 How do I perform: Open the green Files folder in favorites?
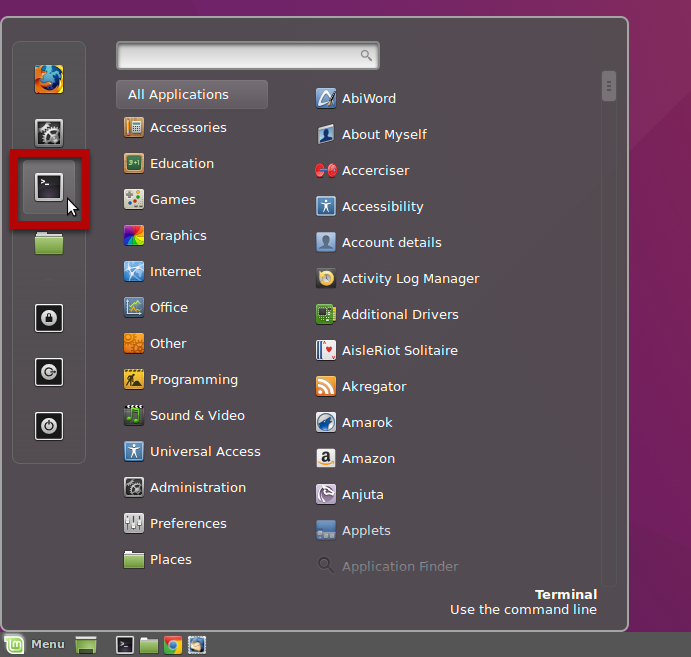(49, 243)
